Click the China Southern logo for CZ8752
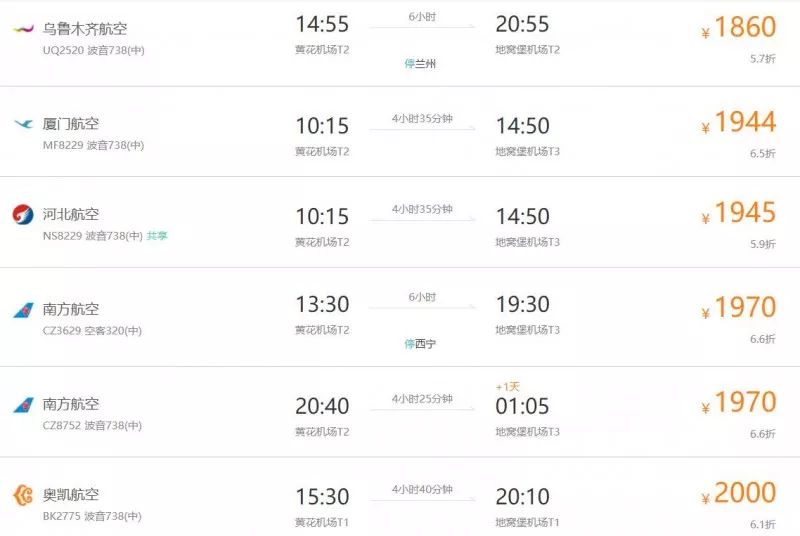This screenshot has height=536, width=800. coord(23,405)
